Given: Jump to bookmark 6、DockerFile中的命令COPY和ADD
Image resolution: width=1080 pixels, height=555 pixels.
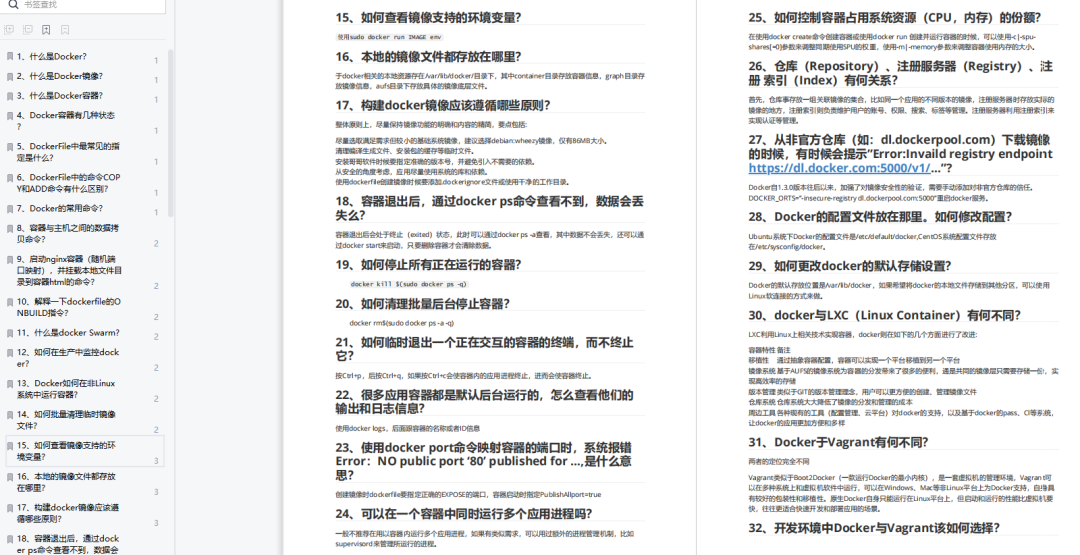Looking at the screenshot, I should point(69,182).
